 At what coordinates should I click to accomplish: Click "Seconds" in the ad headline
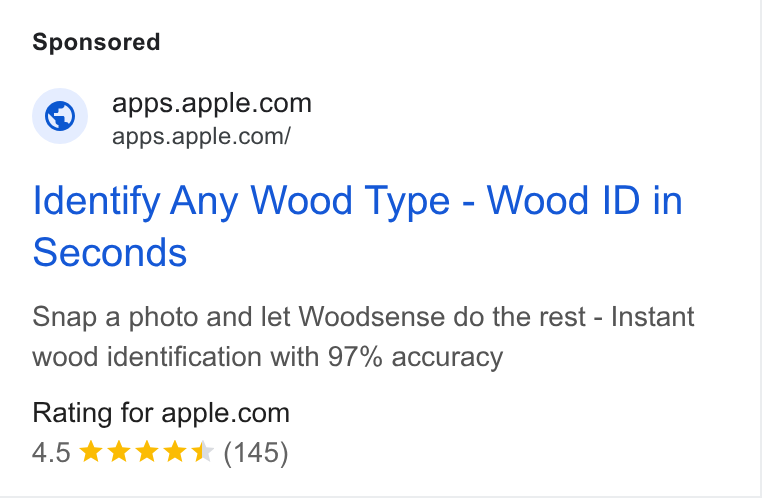pyautogui.click(x=110, y=253)
